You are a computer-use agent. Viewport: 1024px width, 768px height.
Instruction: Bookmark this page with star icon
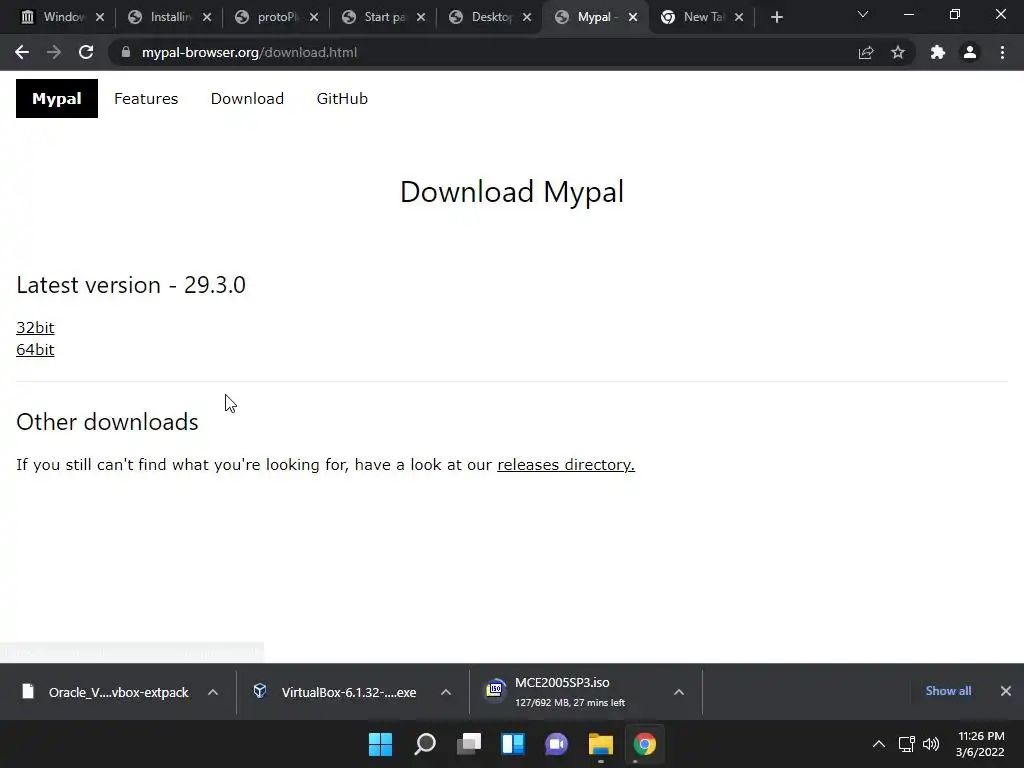coord(898,52)
